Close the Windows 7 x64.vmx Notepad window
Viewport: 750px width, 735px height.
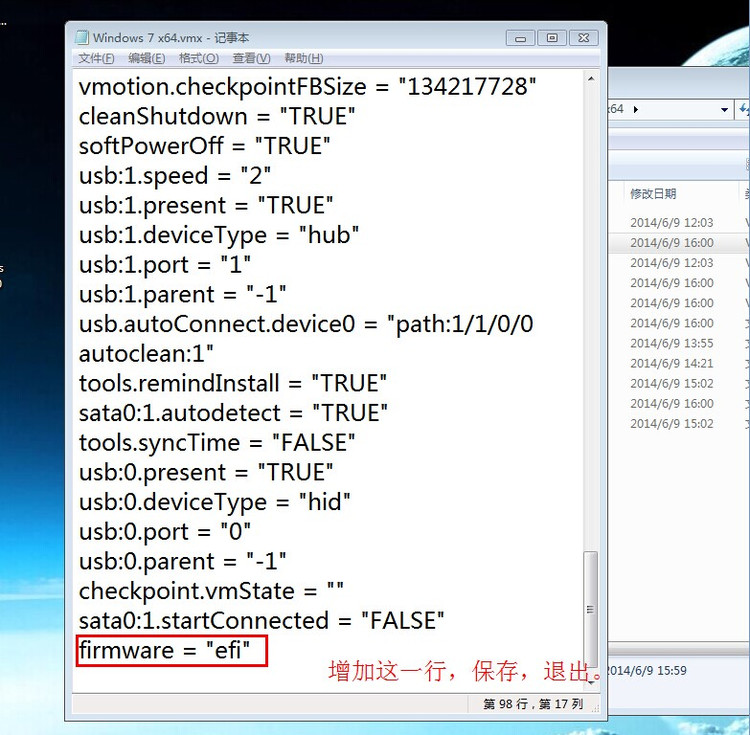[x=584, y=38]
